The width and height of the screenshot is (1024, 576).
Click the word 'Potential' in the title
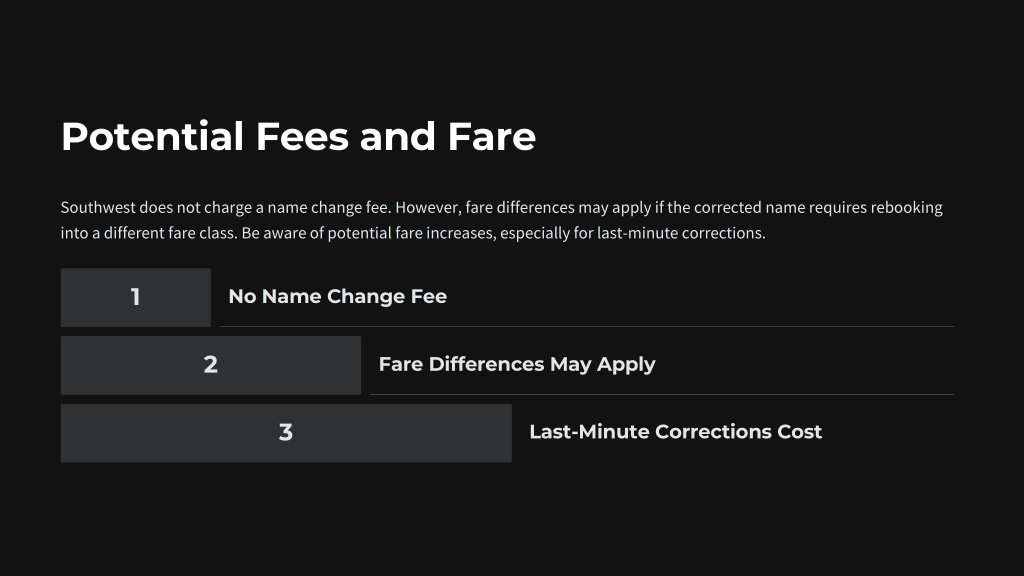click(x=152, y=136)
